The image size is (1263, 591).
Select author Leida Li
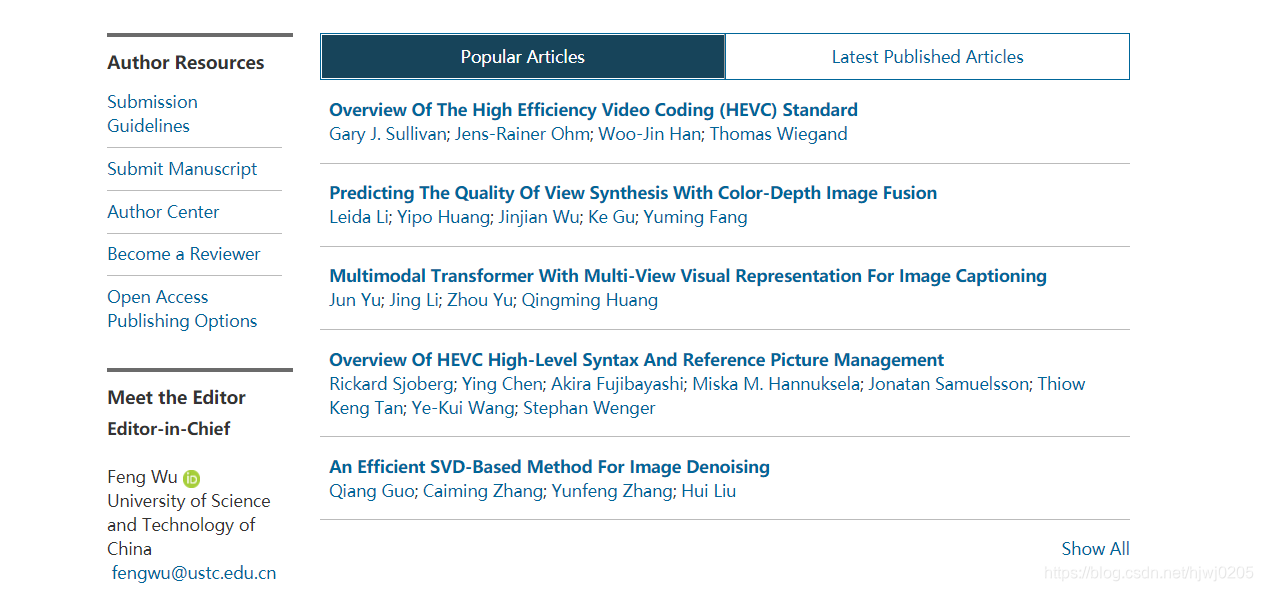coord(358,217)
